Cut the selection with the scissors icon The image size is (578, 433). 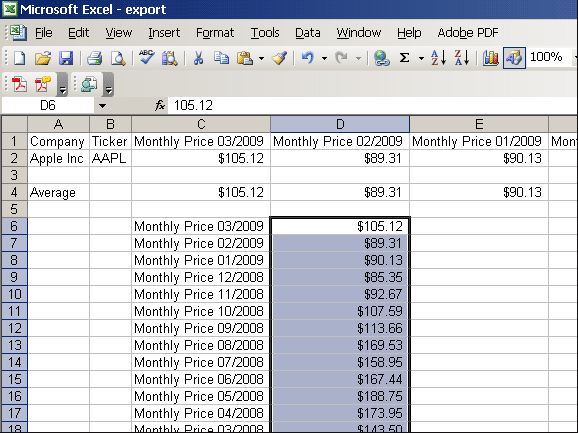[198, 58]
